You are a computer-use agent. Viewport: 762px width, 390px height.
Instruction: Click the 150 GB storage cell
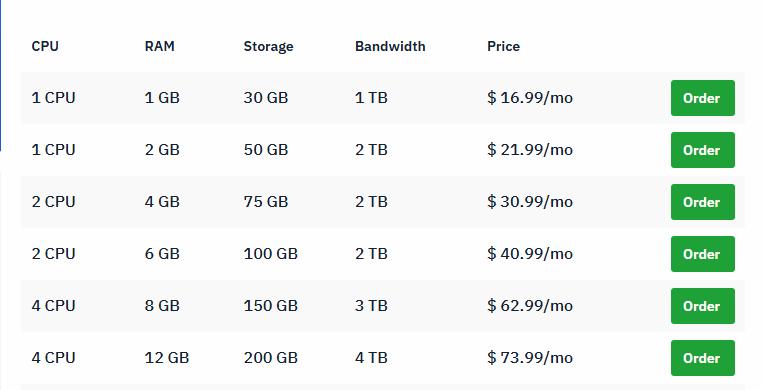(x=271, y=306)
